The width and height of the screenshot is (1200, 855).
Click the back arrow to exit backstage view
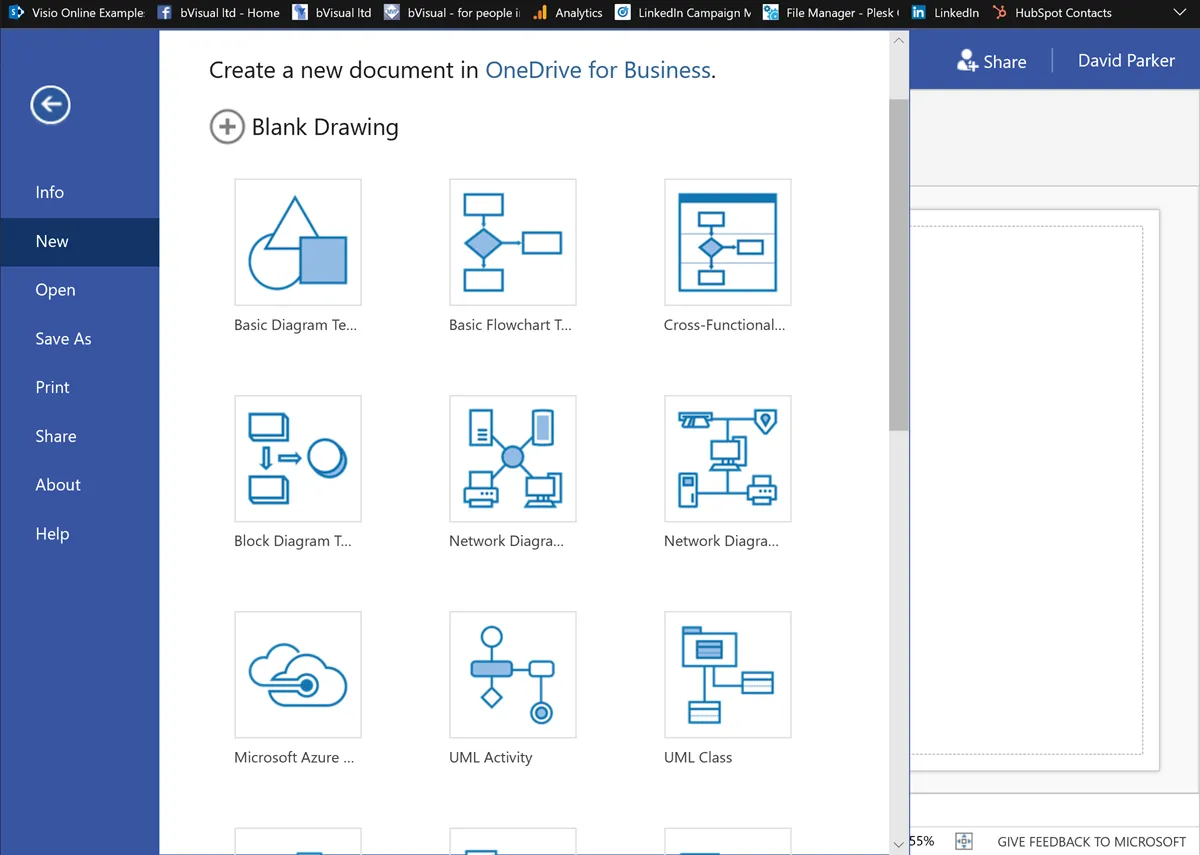pyautogui.click(x=50, y=104)
